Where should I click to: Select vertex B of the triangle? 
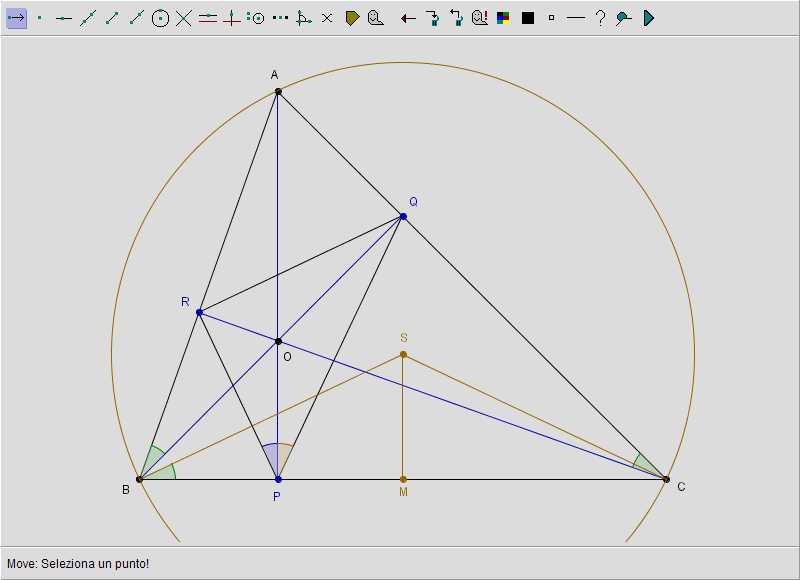[139, 479]
